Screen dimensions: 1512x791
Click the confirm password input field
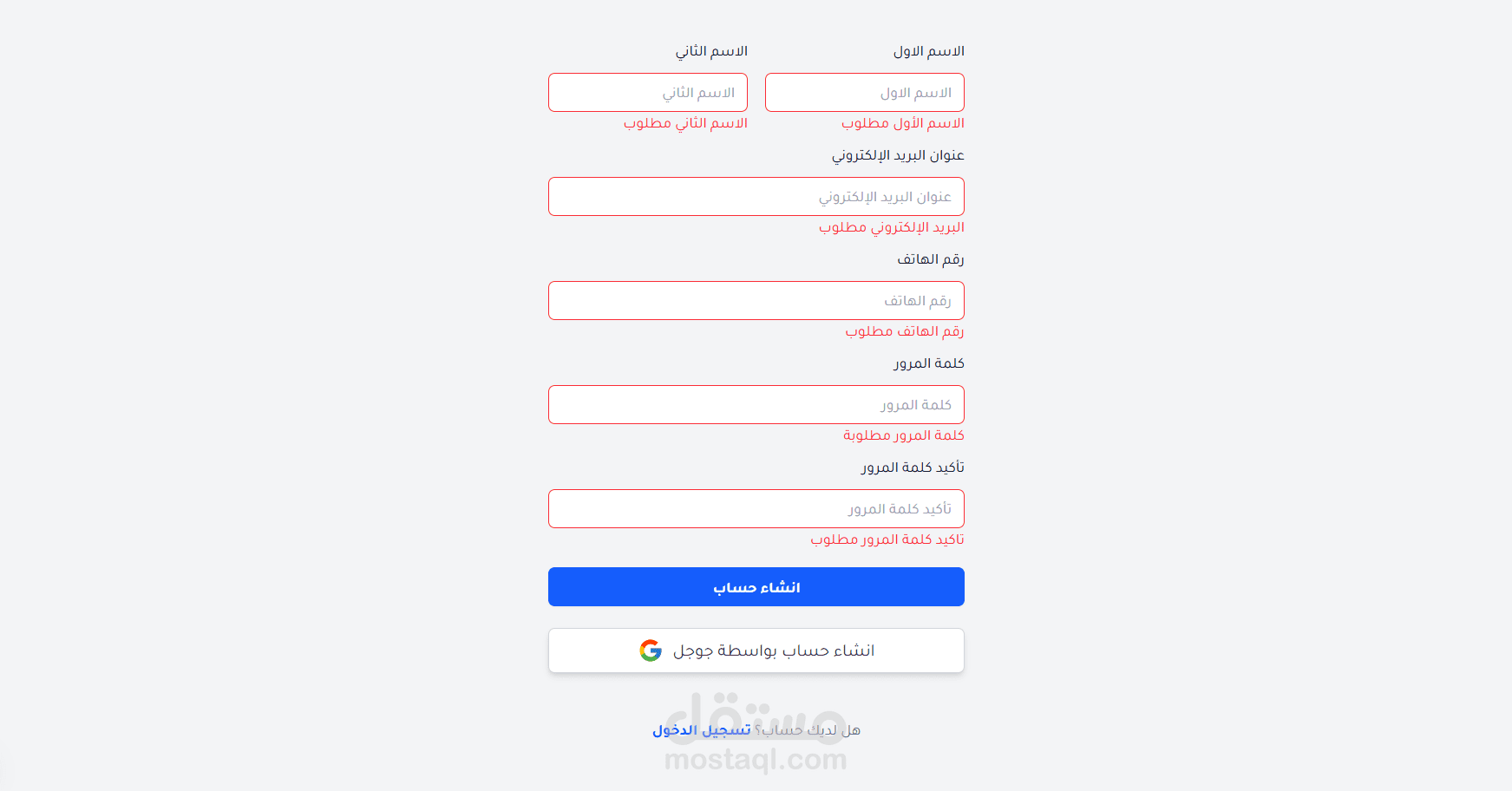click(x=756, y=509)
